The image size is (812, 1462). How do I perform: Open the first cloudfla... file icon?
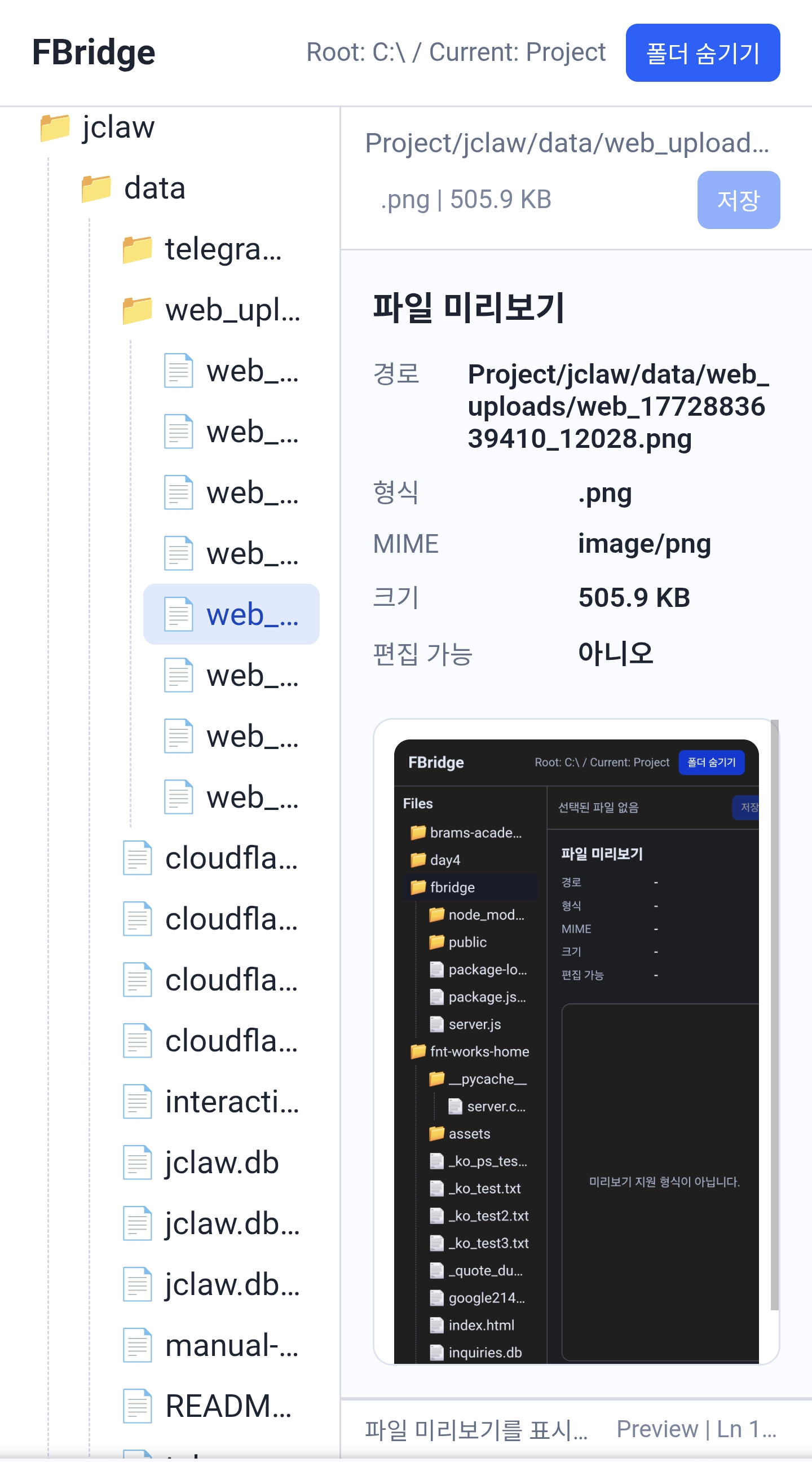point(138,858)
